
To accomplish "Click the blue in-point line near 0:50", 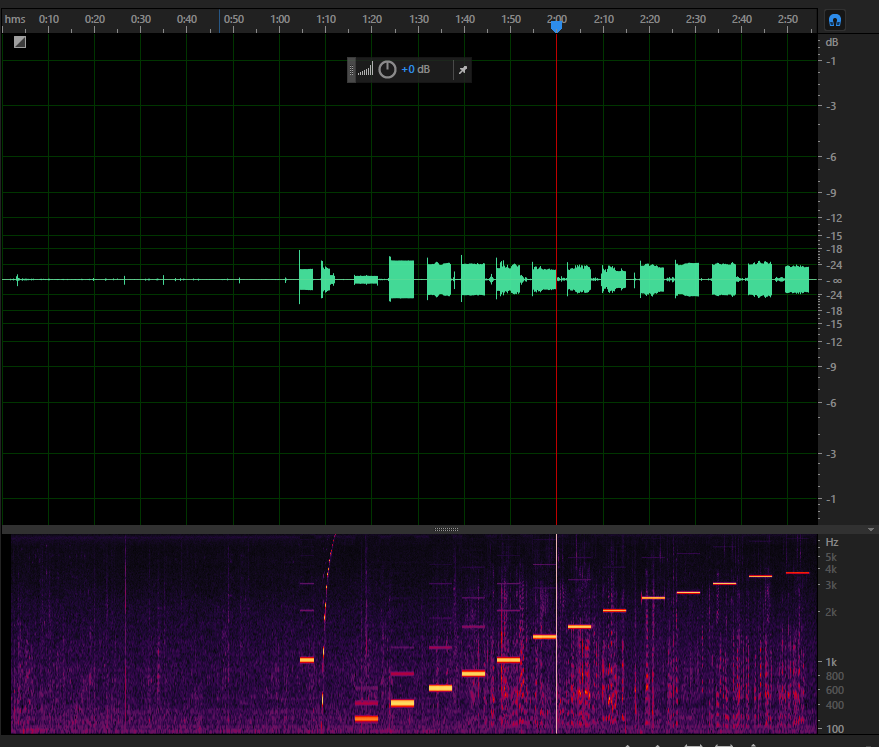I will tap(220, 21).
